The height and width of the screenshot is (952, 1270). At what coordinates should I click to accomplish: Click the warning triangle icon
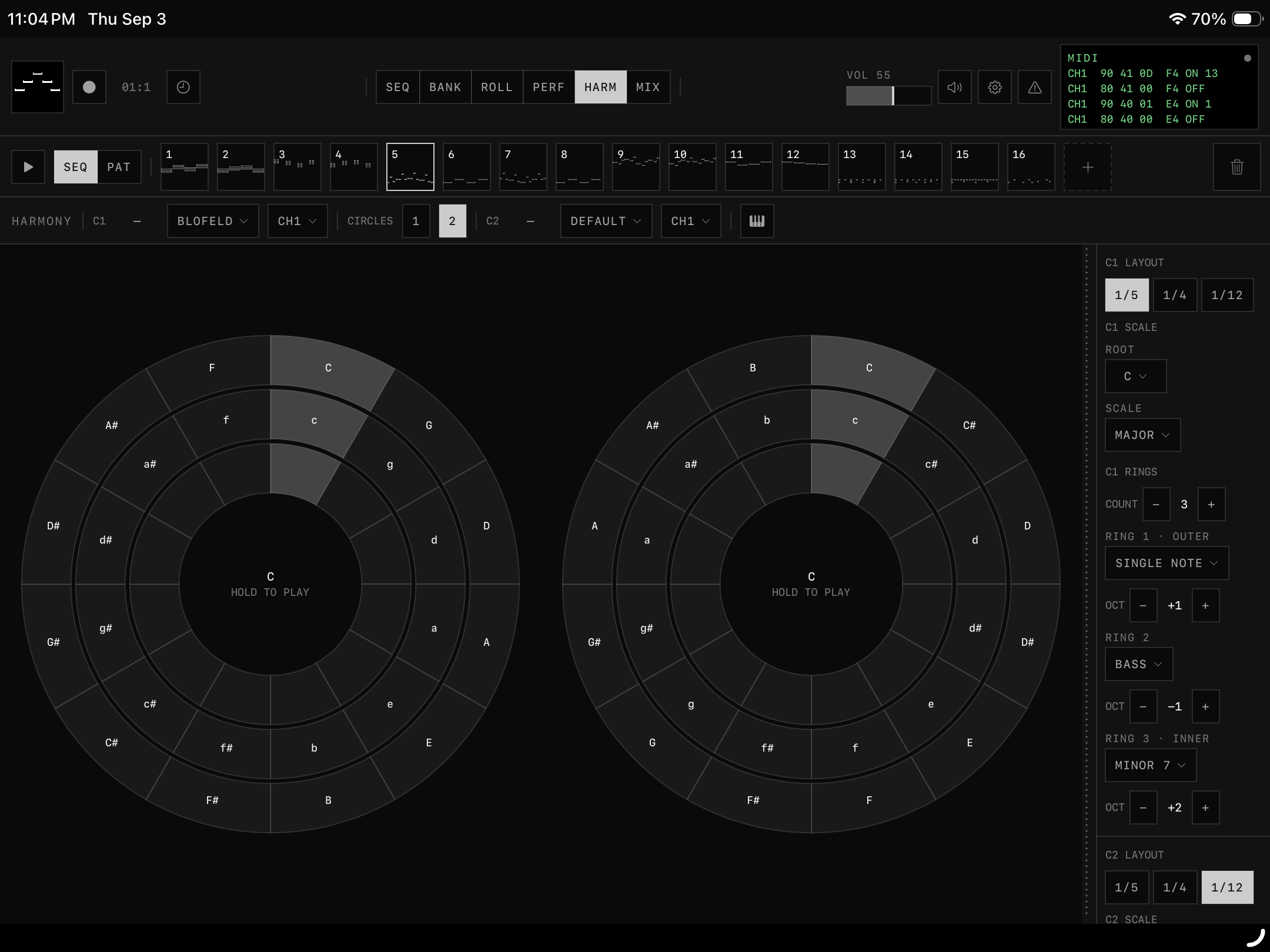pyautogui.click(x=1035, y=87)
